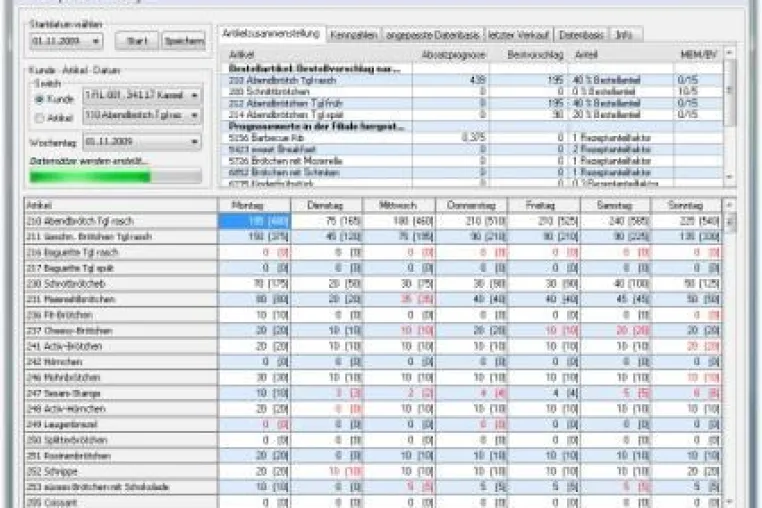
Task: Select row 6852 Brötchen mit Schinken
Action: click(470, 173)
